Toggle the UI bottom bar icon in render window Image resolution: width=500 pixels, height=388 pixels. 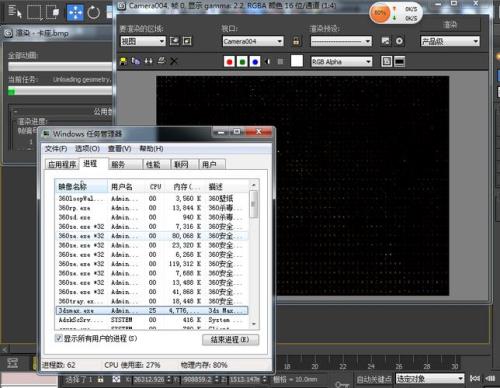399,62
